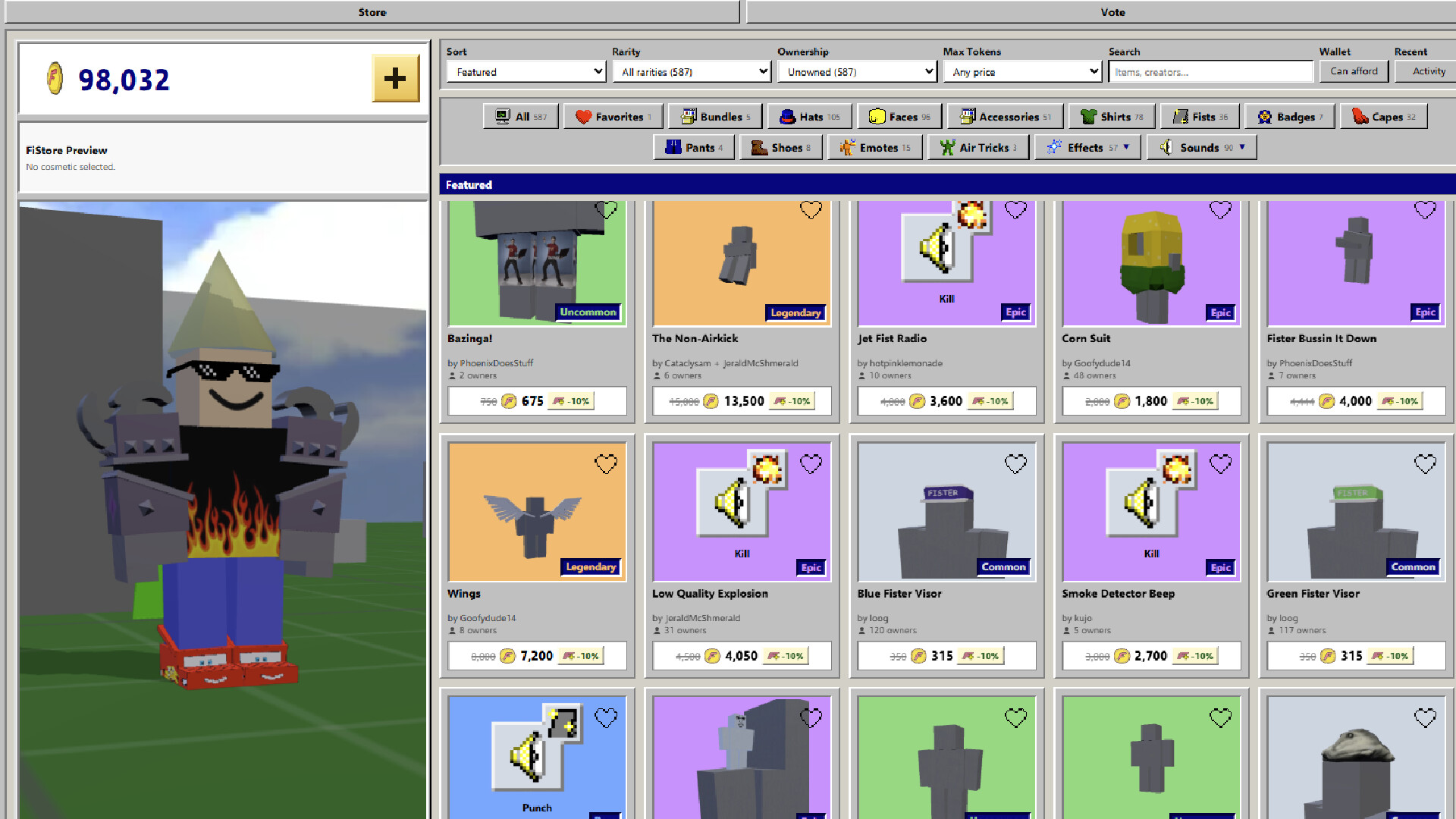Open the Sort dropdown set to Featured
The image size is (1456, 819).
(x=526, y=72)
